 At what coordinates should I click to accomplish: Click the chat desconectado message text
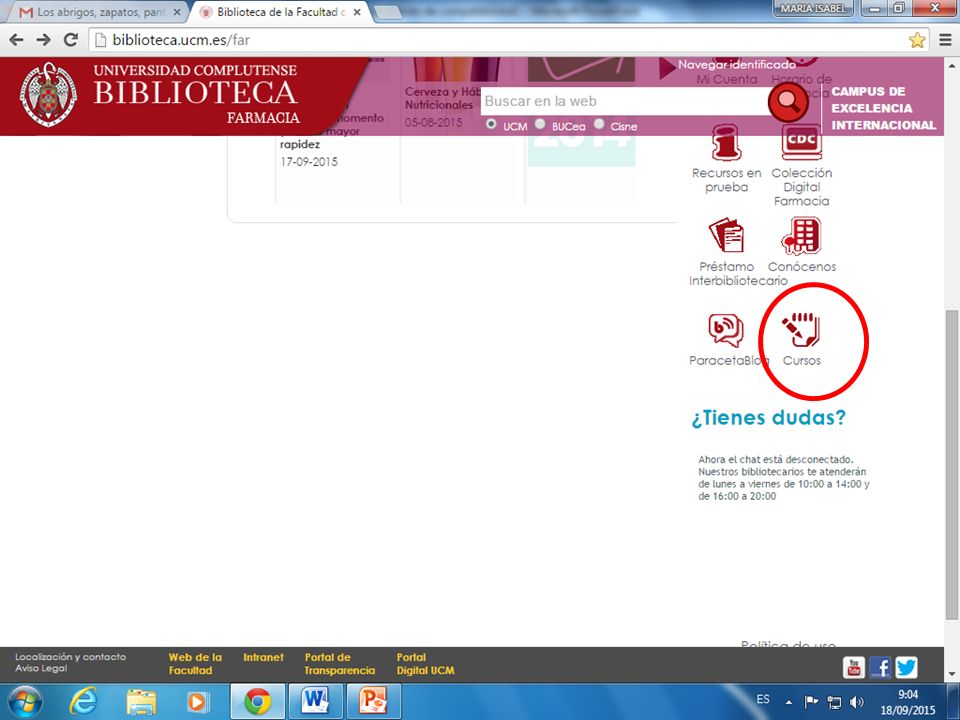[784, 478]
